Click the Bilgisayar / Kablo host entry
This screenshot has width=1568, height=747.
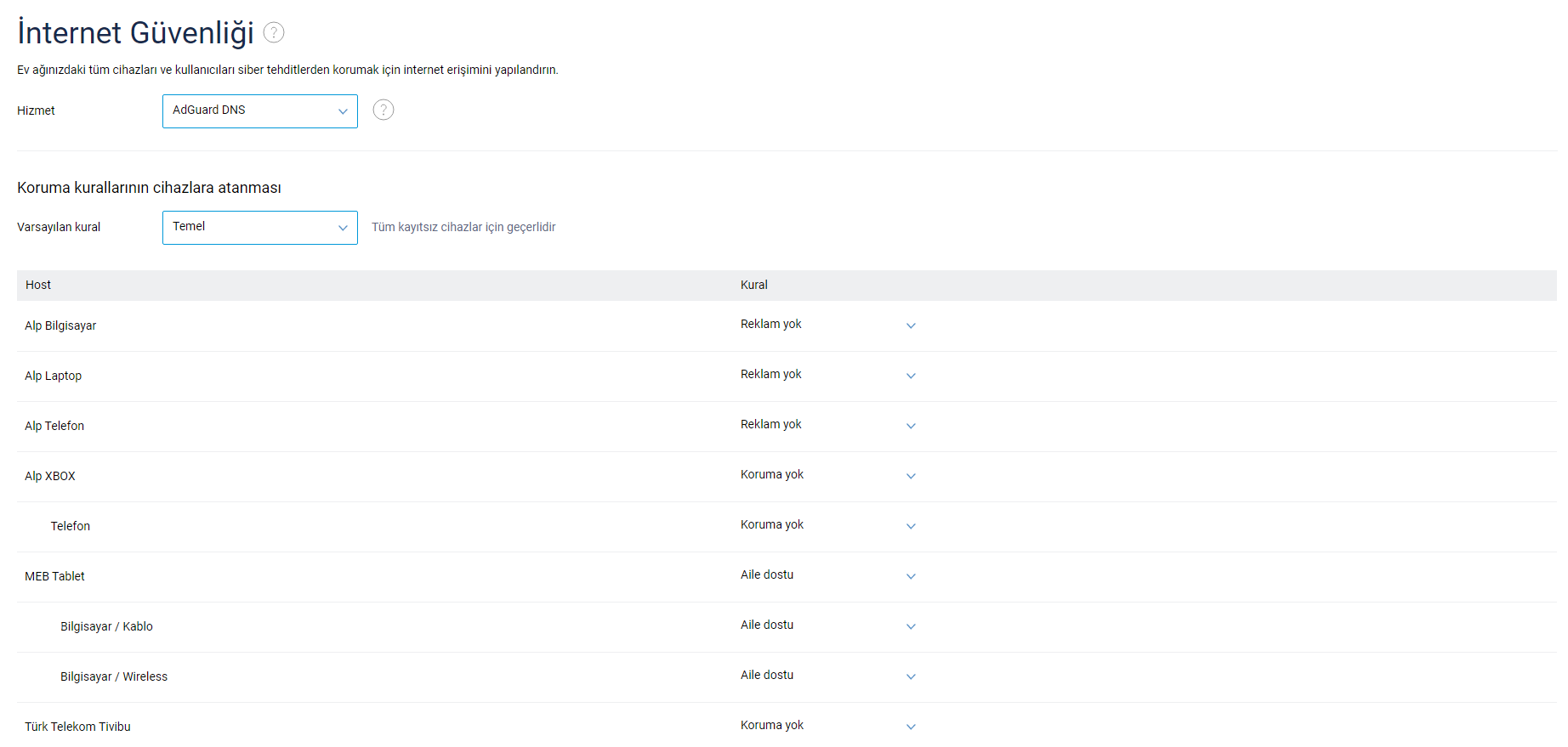[106, 626]
